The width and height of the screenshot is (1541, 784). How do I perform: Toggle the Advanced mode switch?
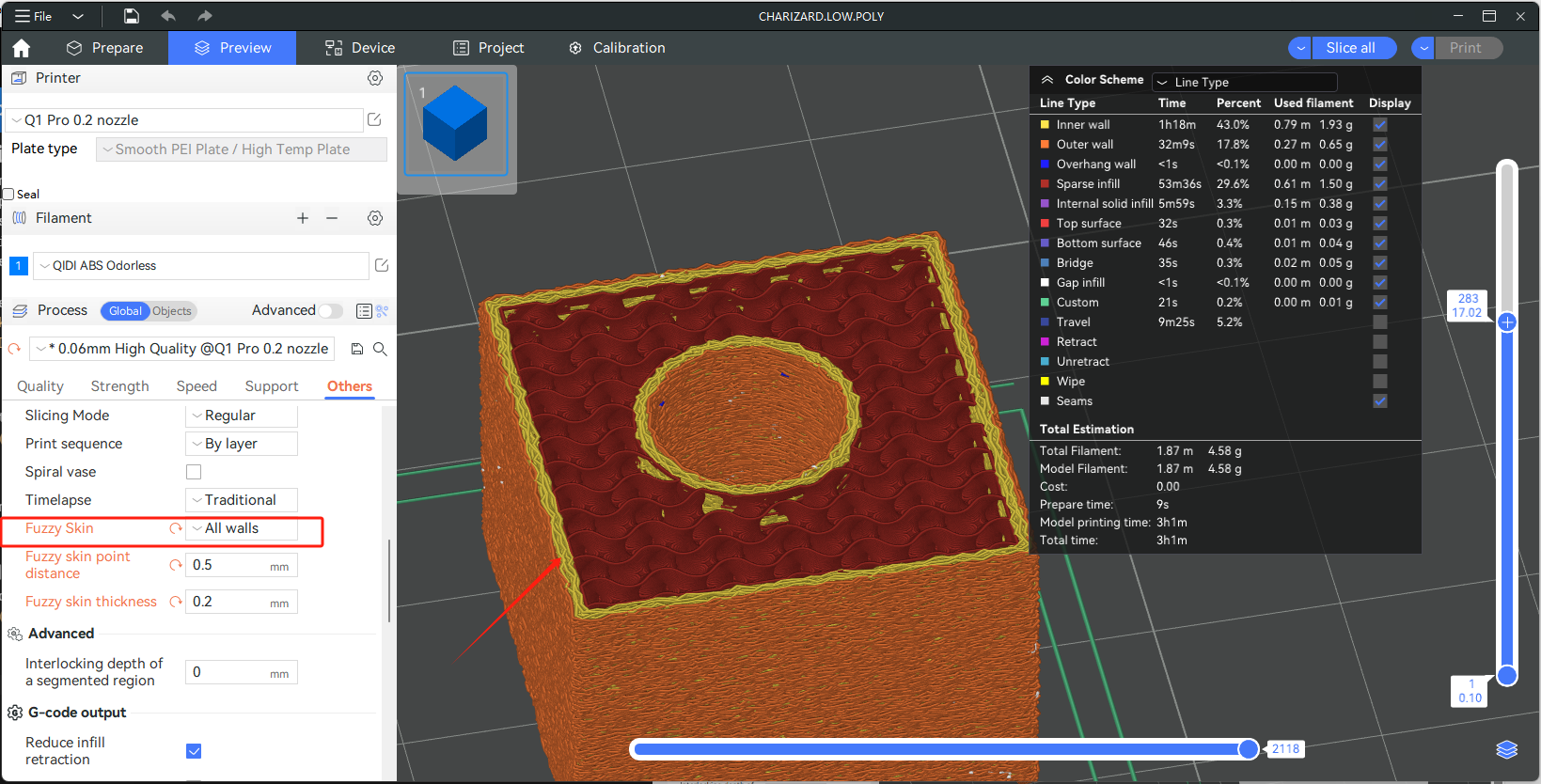click(x=330, y=311)
